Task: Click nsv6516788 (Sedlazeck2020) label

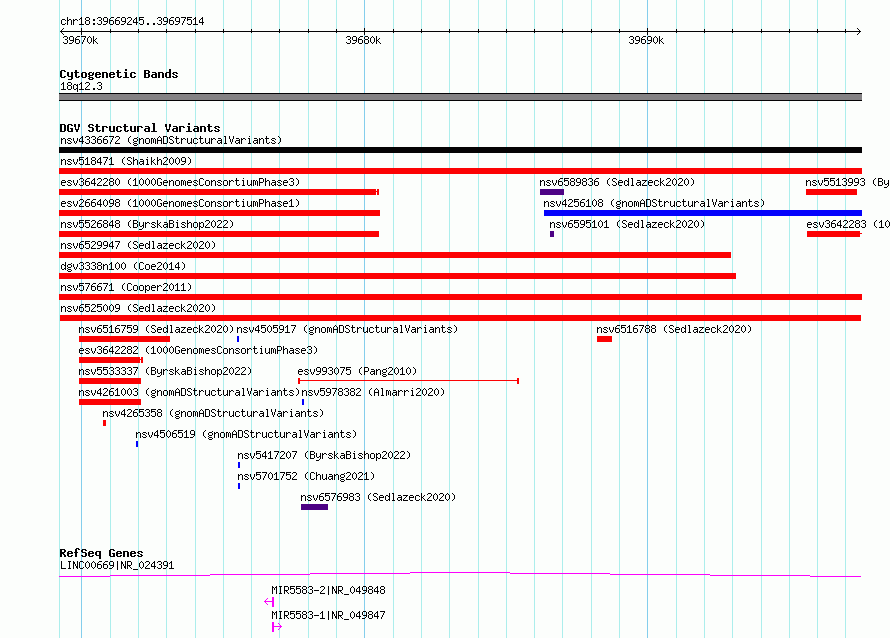Action: 674,329
